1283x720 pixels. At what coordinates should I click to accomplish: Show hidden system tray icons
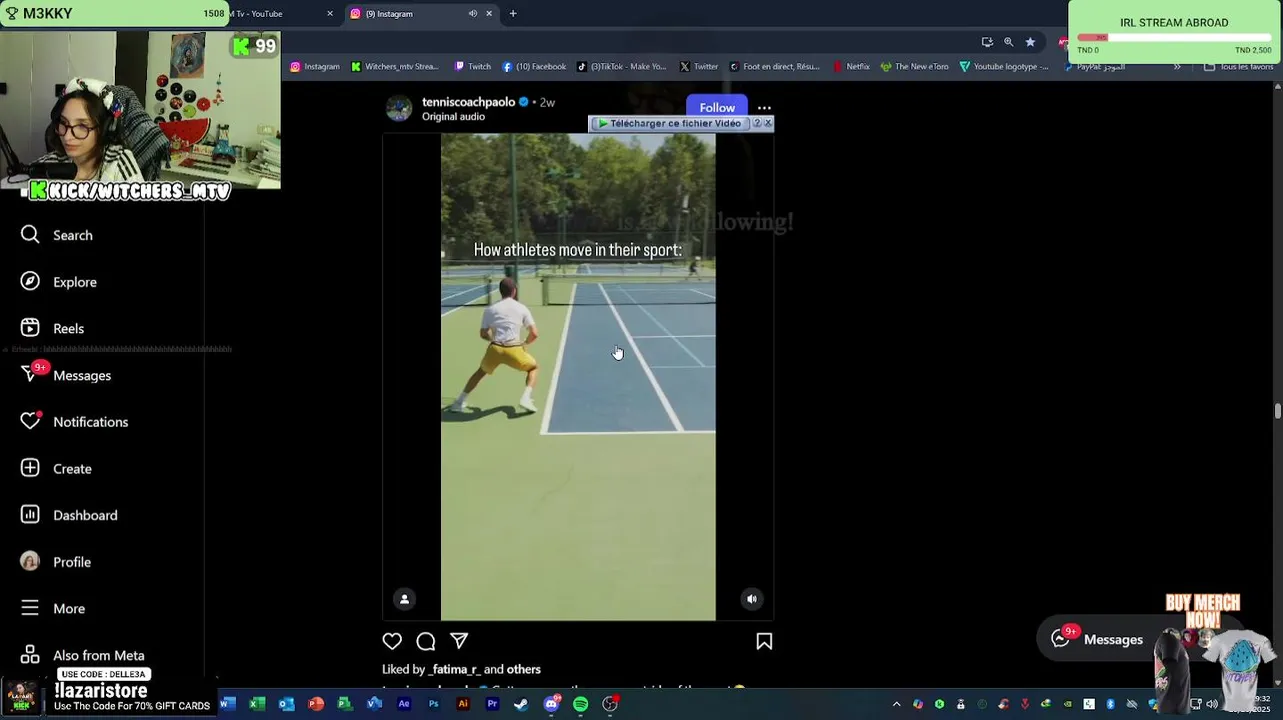(x=896, y=704)
